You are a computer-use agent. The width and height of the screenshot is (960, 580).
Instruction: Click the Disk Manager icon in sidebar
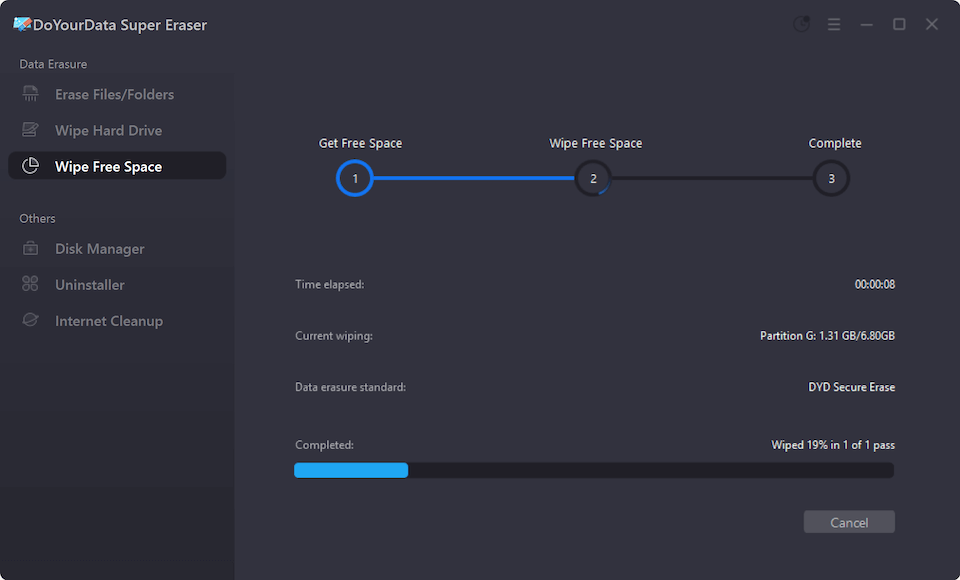tap(31, 248)
